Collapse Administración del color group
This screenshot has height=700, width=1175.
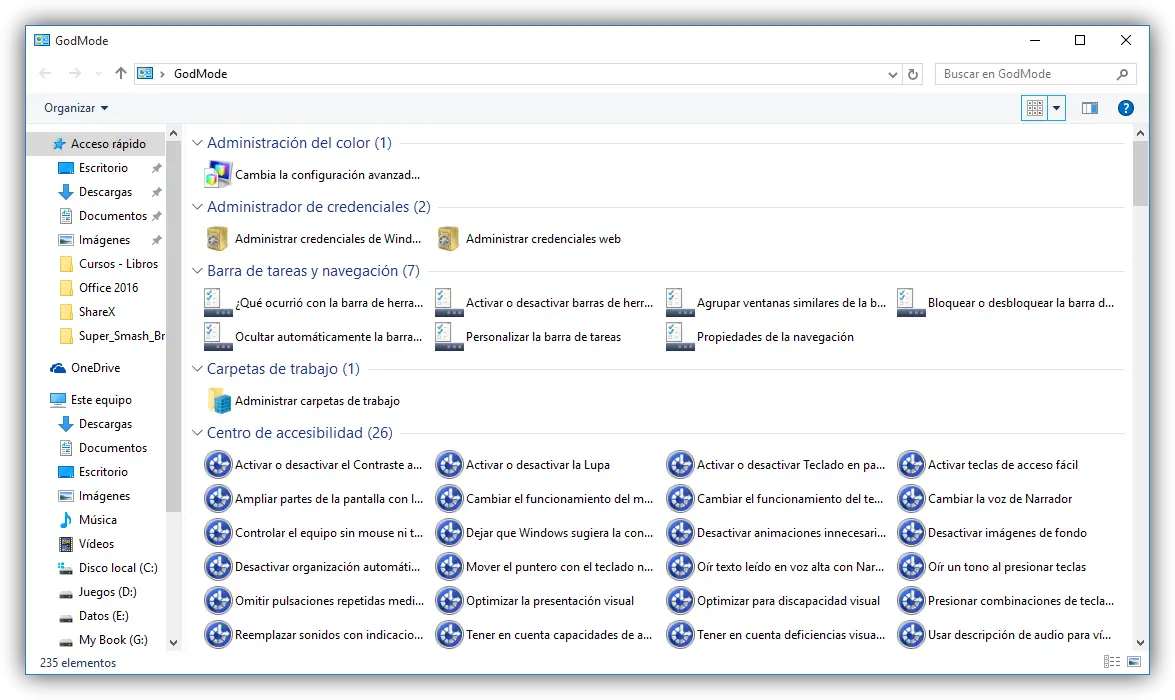click(197, 142)
